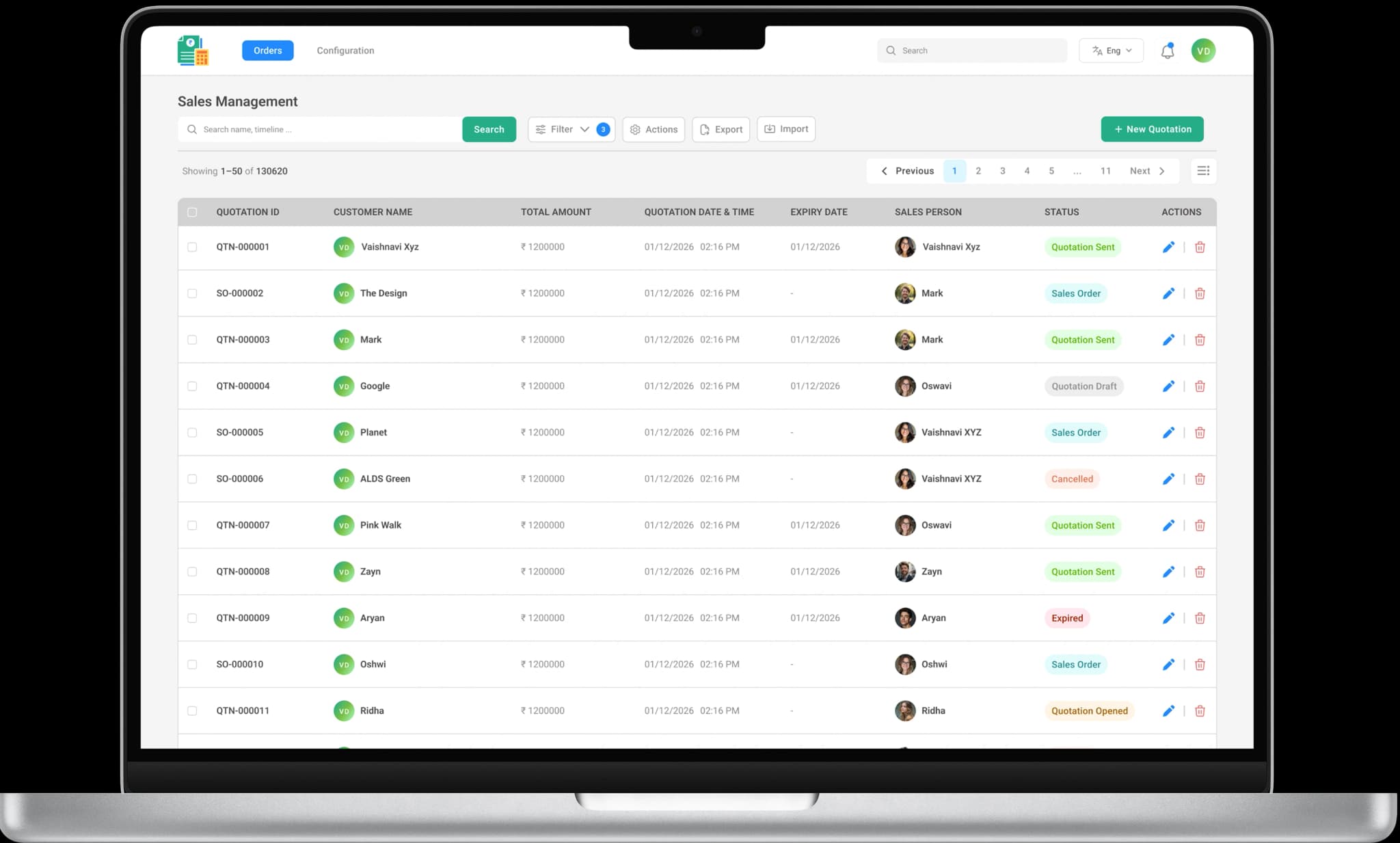Screen dimensions: 1400x843
Task: Click the notification bell icon
Action: 1168,51
